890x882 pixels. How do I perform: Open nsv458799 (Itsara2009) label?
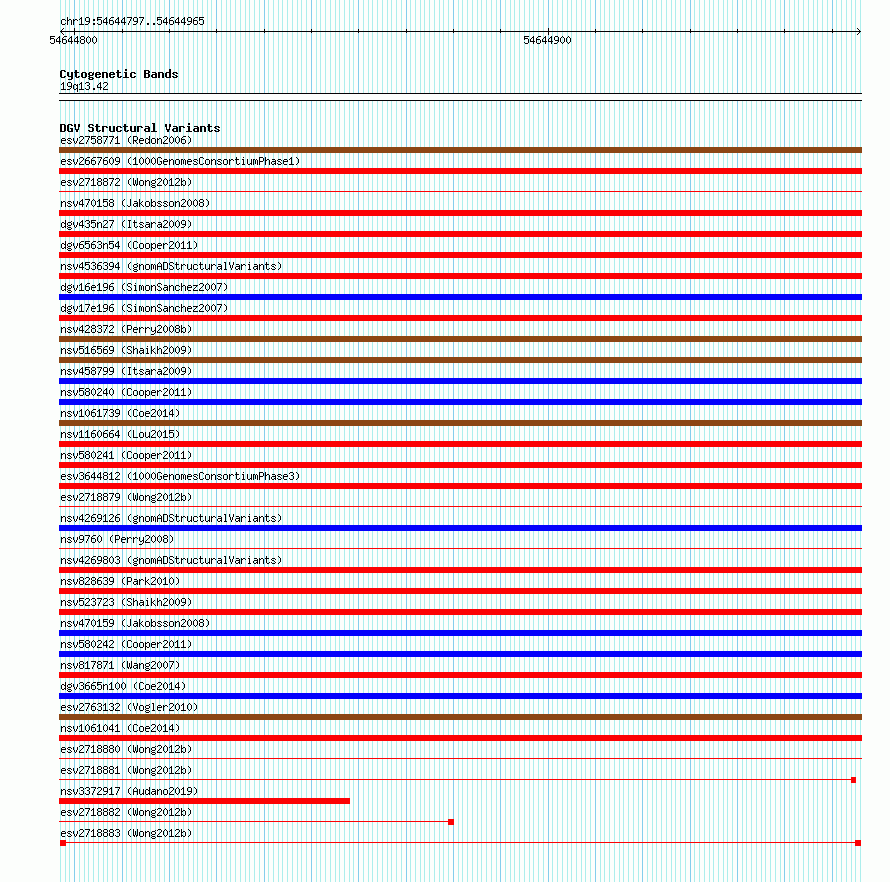point(126,371)
